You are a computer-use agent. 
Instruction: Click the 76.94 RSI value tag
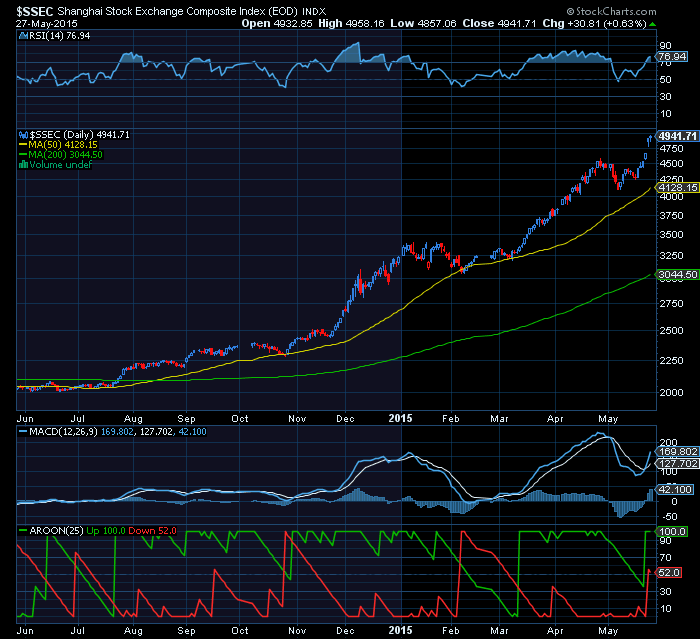point(671,57)
